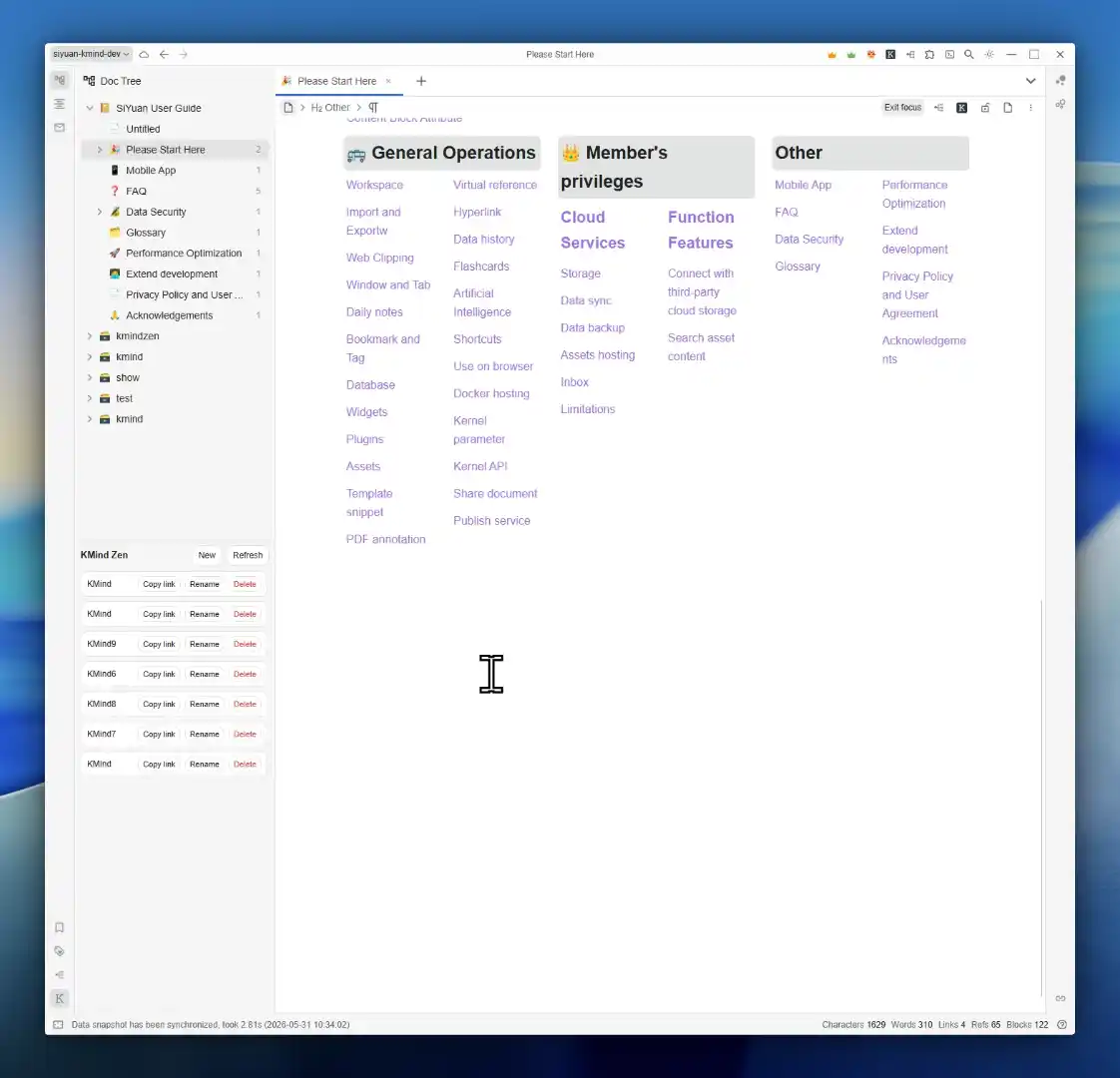Expand the Please Start Here document
This screenshot has width=1120, height=1078.
[99, 150]
